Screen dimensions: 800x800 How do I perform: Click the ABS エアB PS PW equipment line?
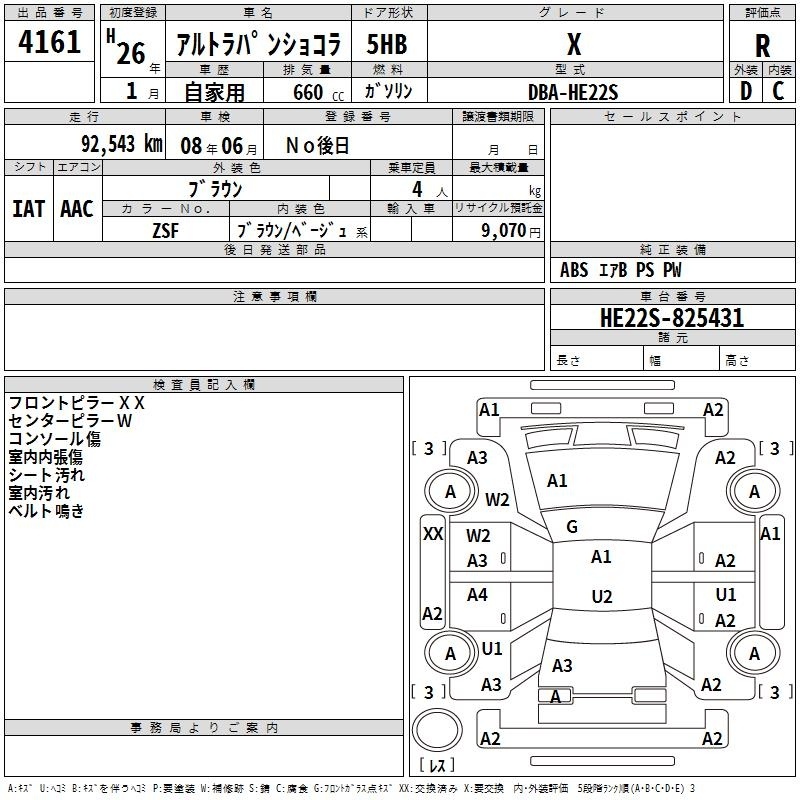coord(621,270)
